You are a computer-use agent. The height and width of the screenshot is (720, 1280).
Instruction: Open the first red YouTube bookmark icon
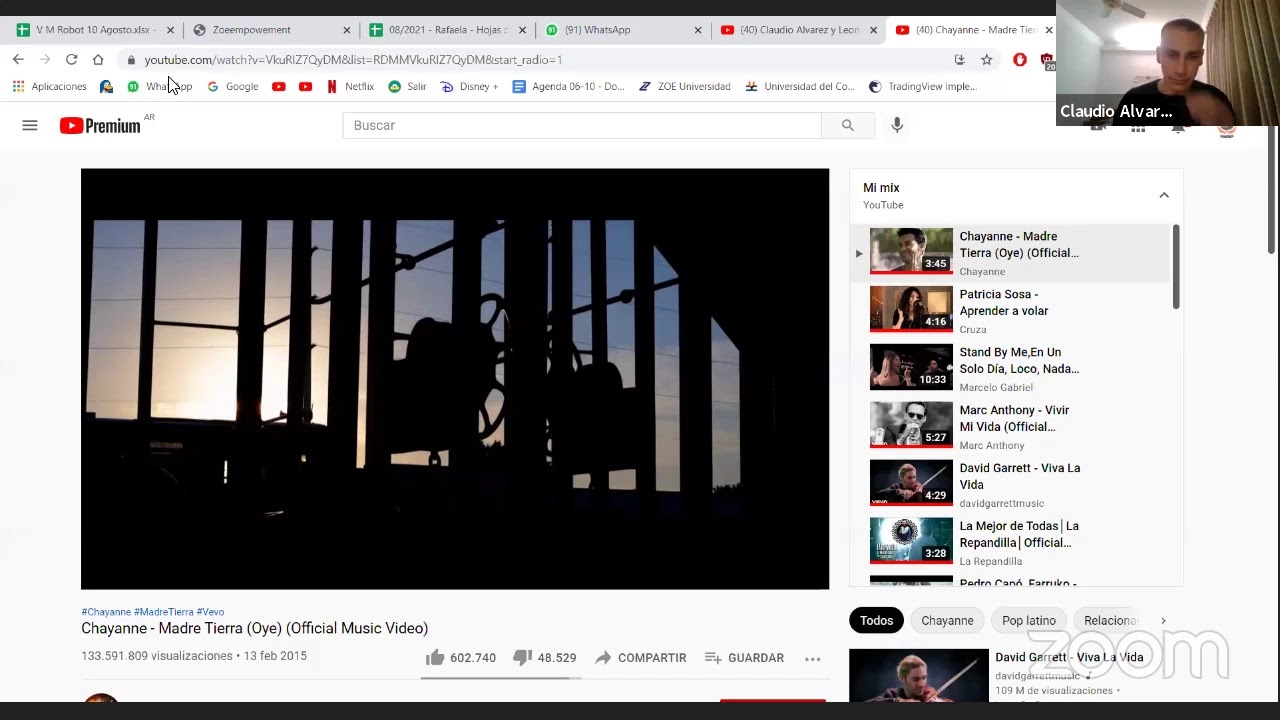279,86
